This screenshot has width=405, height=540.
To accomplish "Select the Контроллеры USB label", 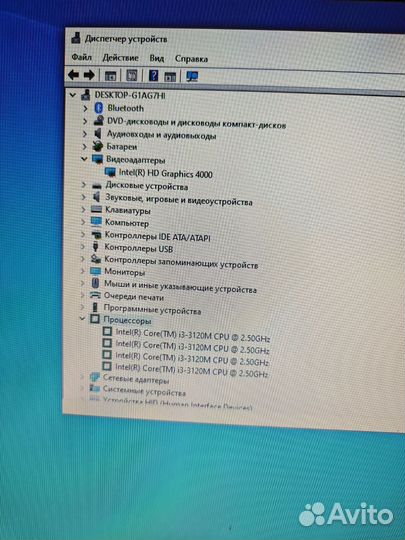I will click(138, 248).
